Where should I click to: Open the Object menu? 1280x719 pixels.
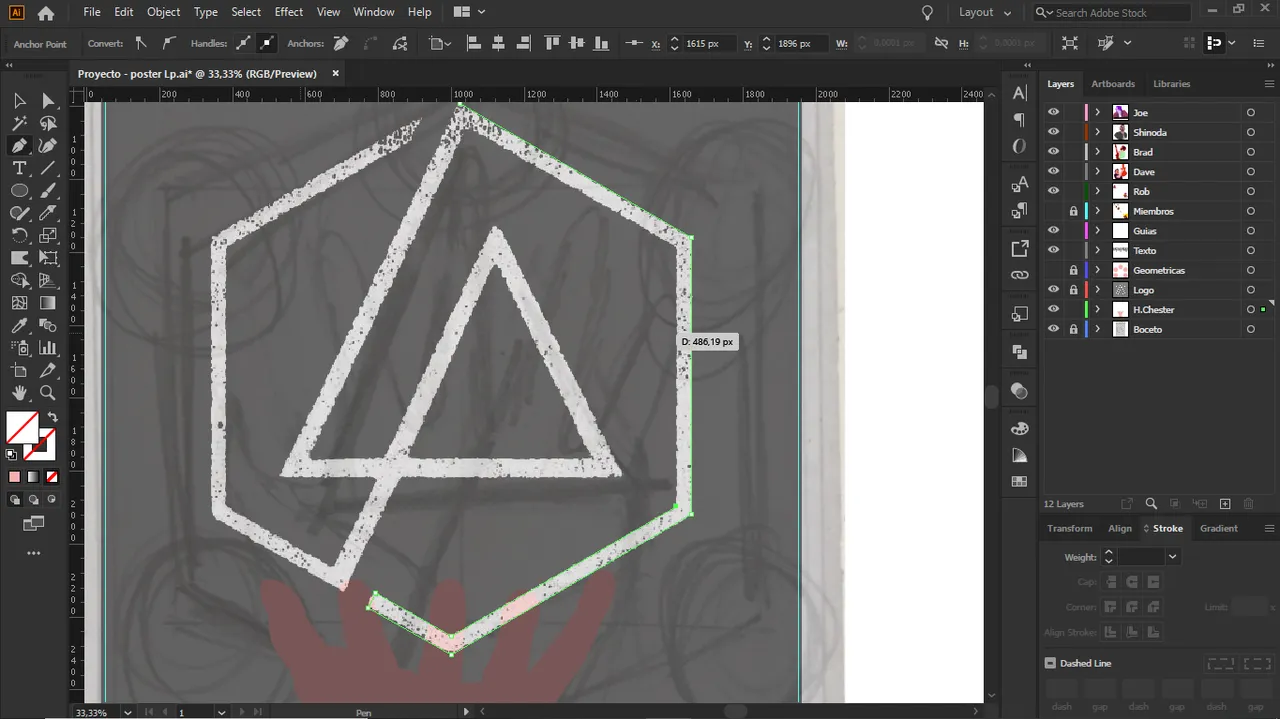pos(164,12)
